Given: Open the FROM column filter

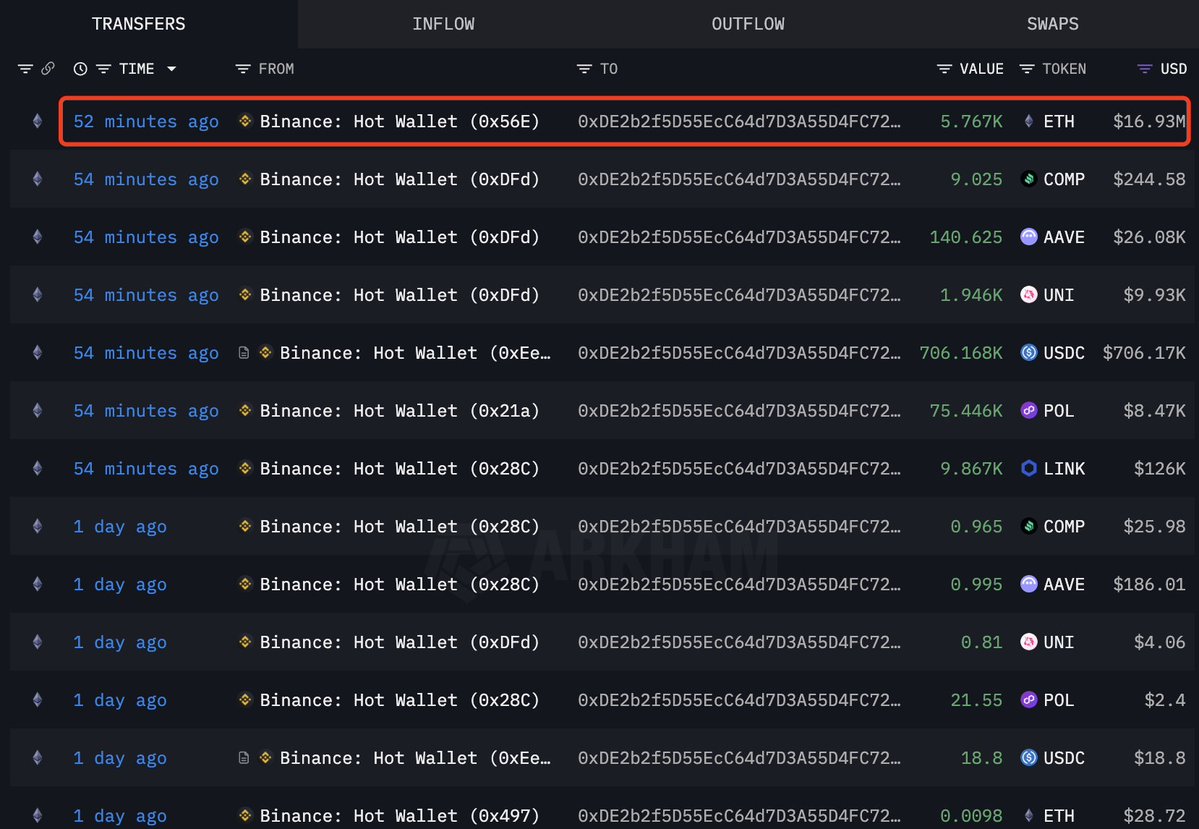Looking at the screenshot, I should tap(242, 69).
